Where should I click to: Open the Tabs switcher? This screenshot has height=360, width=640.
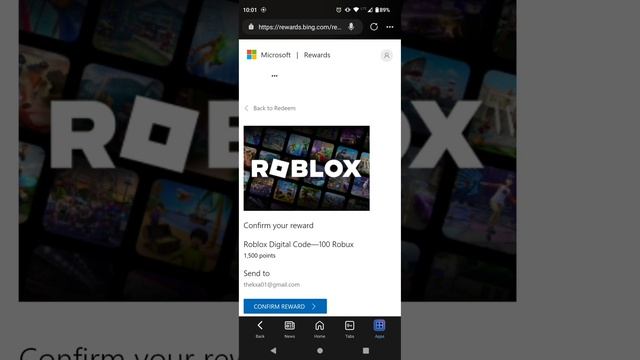point(349,329)
